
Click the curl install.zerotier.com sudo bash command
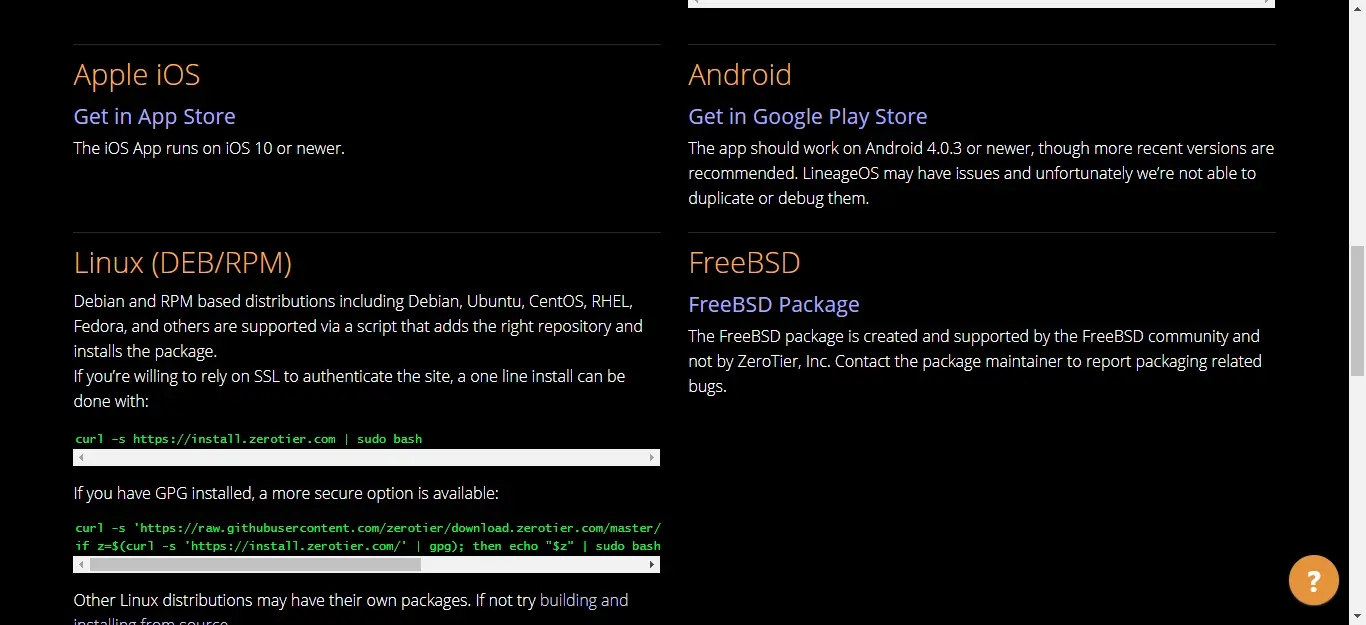(x=249, y=439)
